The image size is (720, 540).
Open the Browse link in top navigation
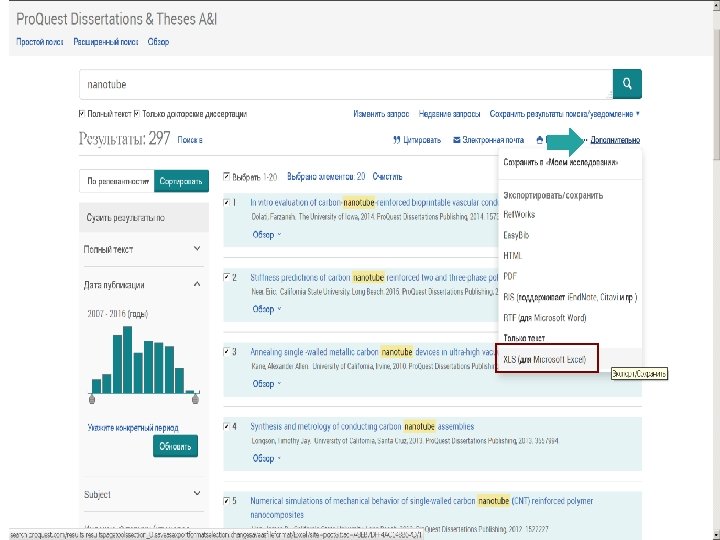158,42
